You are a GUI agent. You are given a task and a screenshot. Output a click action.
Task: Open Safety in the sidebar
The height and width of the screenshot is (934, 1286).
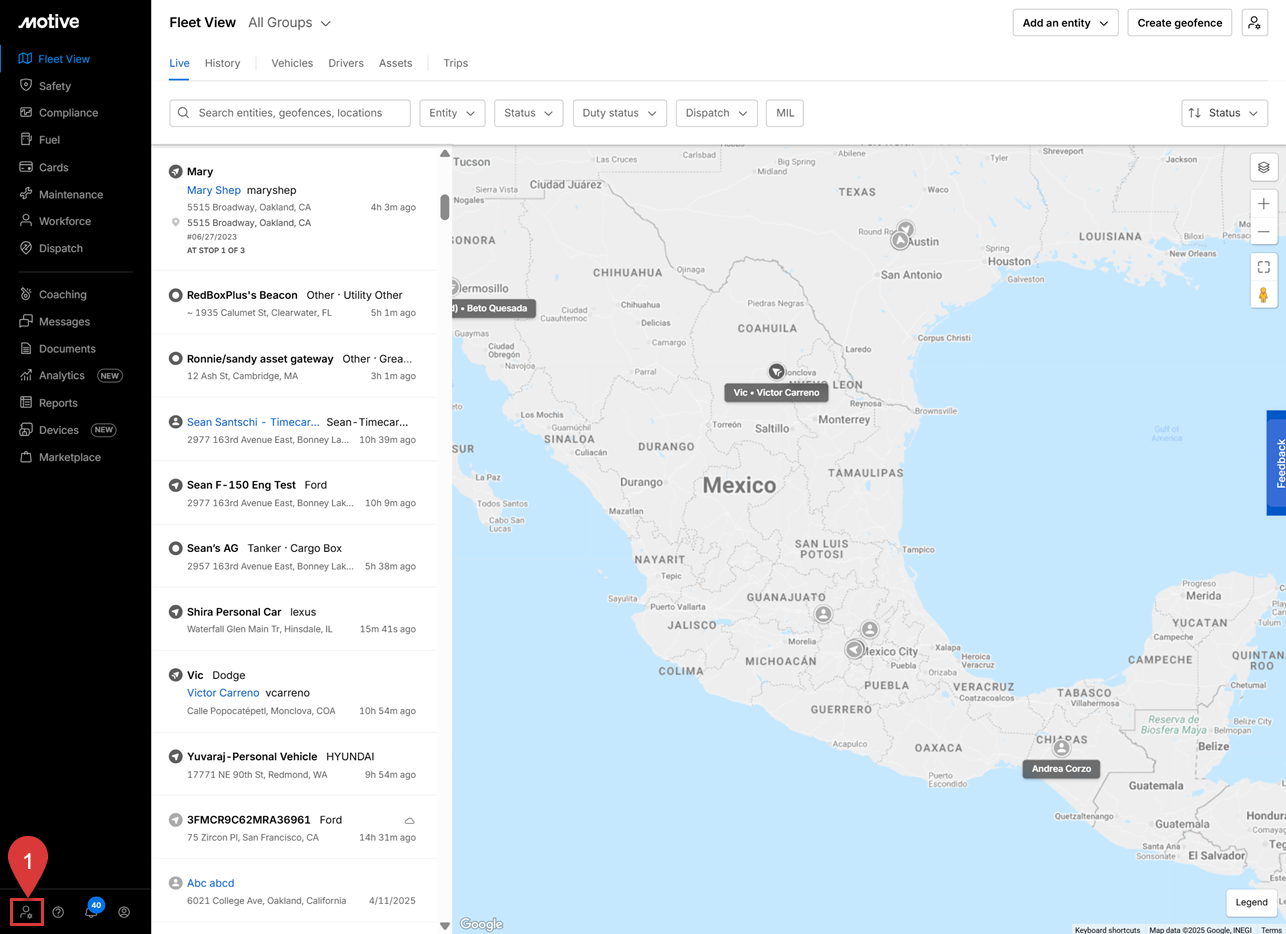[55, 86]
